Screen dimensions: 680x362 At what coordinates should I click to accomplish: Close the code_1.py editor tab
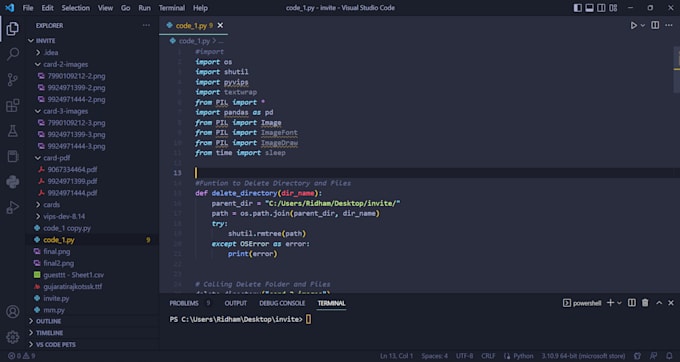[x=220, y=26]
